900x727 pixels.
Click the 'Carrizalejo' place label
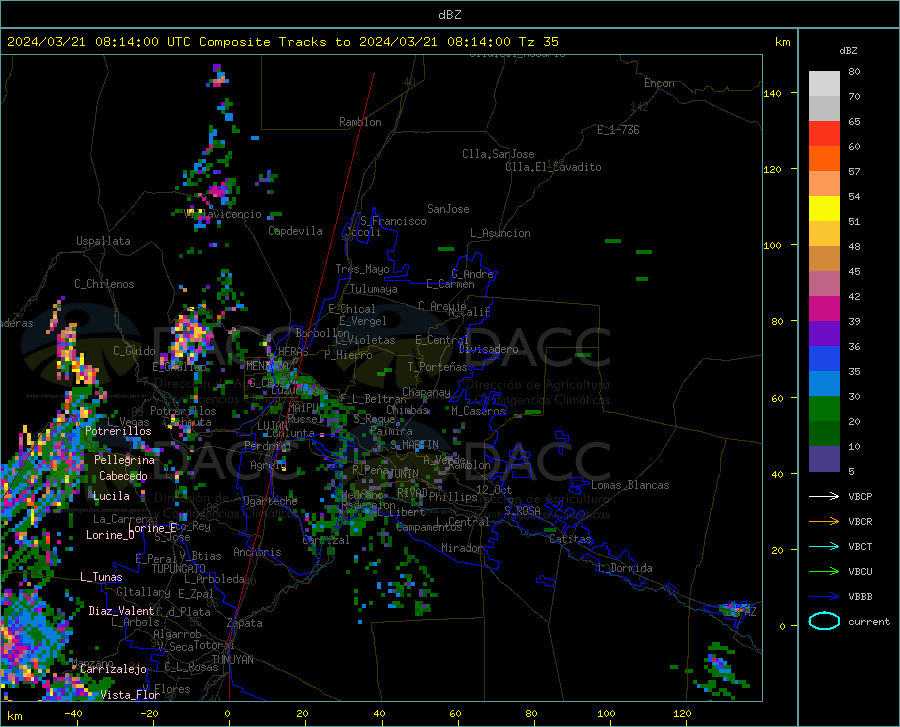113,669
